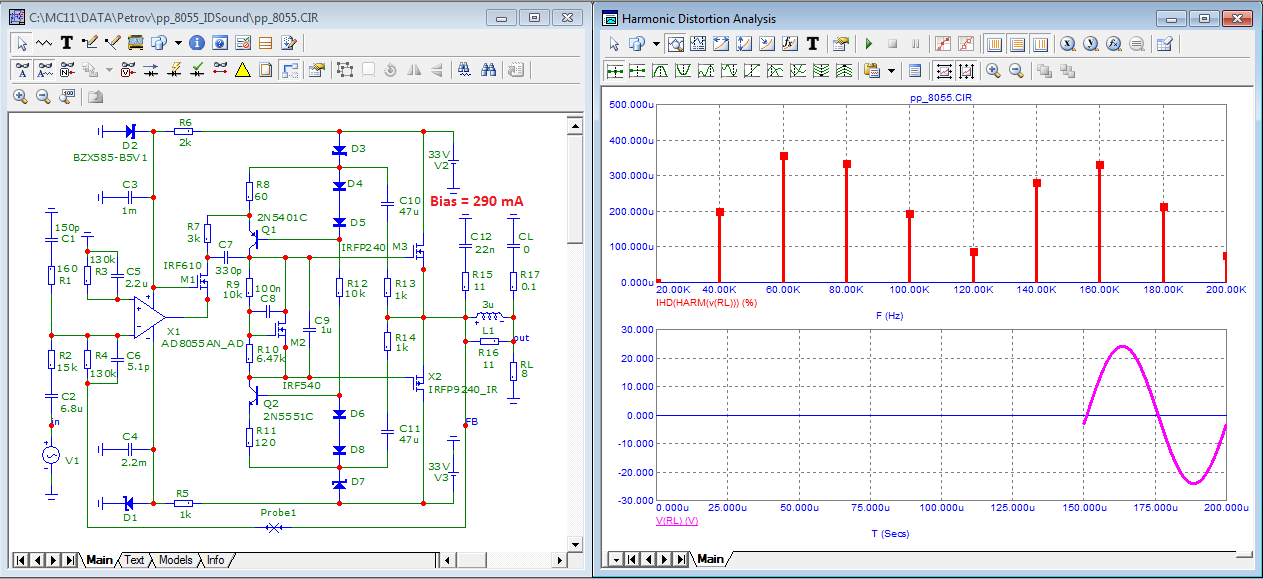Viewport: 1263px width, 579px height.
Task: Switch to the Models tab
Action: point(175,560)
